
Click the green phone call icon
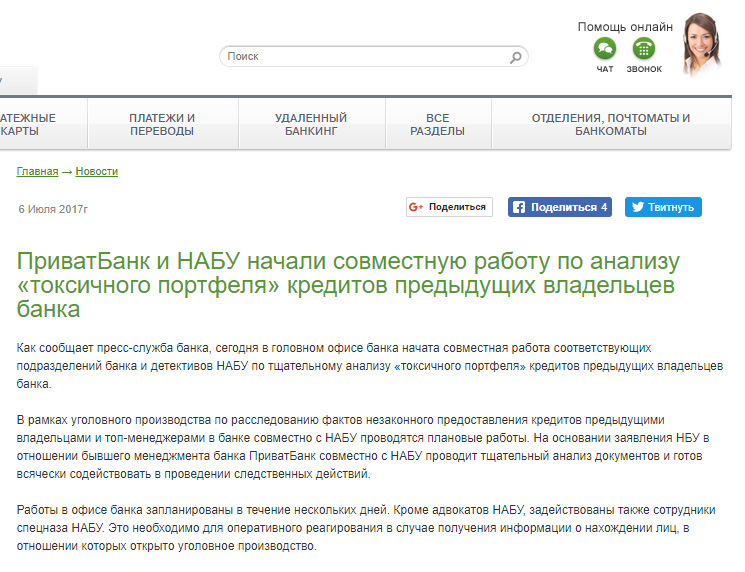[x=644, y=48]
